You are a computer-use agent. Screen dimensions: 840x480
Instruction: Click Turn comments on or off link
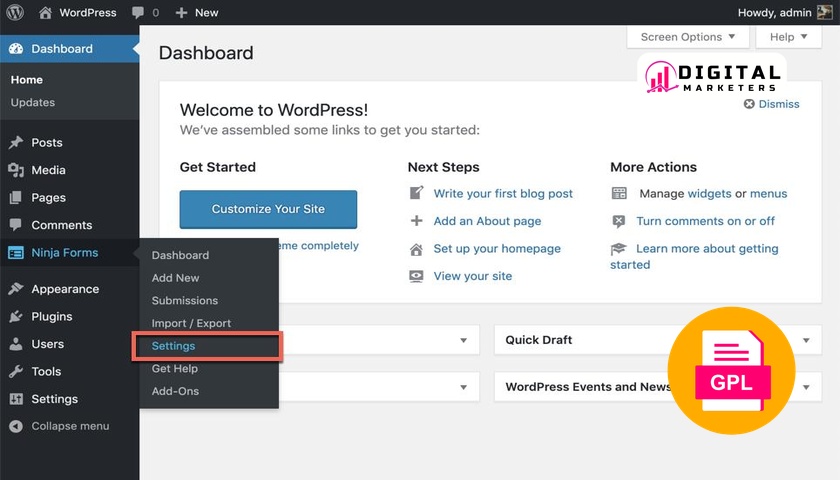click(x=706, y=221)
